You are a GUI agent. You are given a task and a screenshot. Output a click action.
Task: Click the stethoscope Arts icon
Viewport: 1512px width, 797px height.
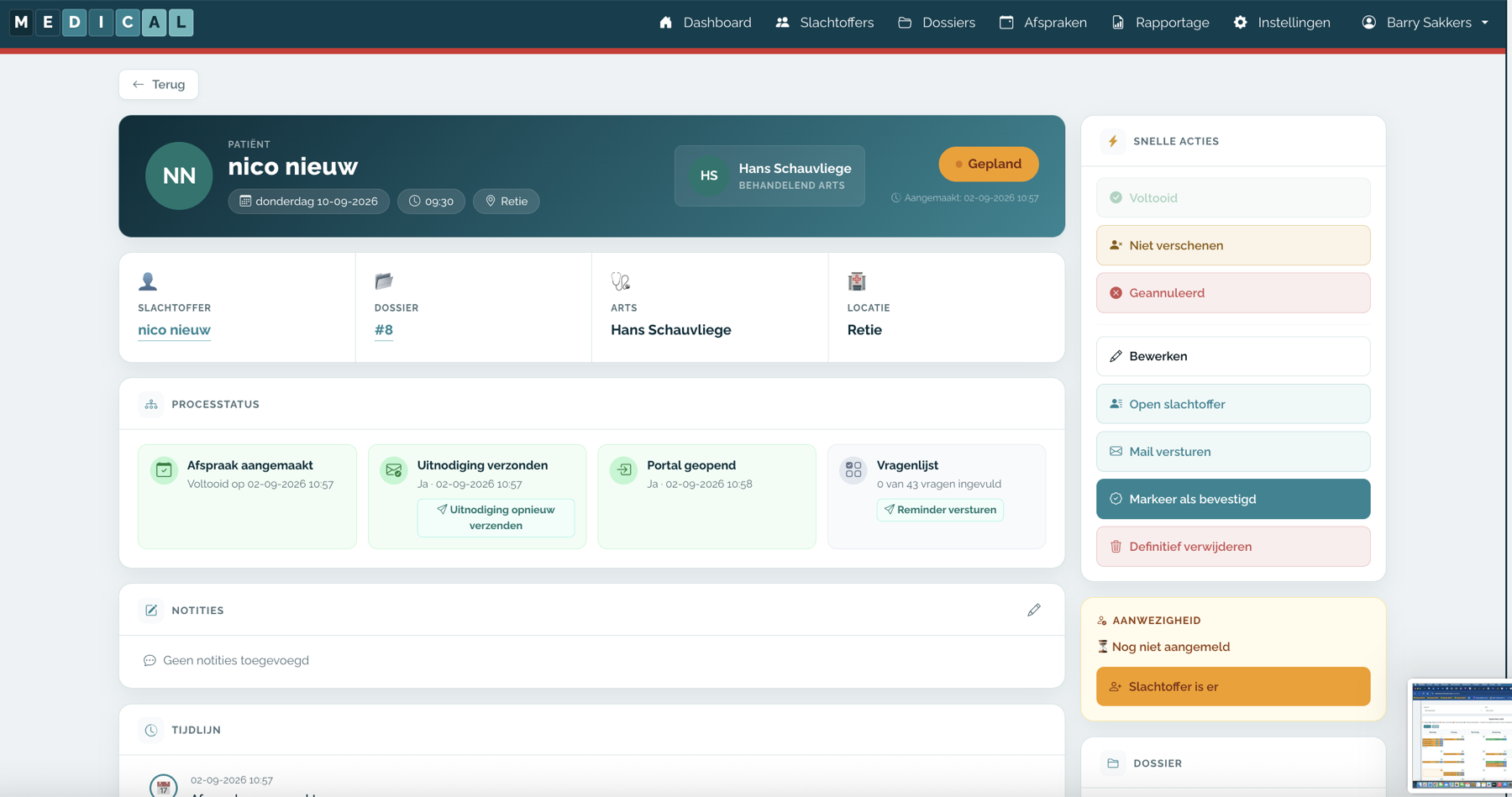click(x=621, y=281)
